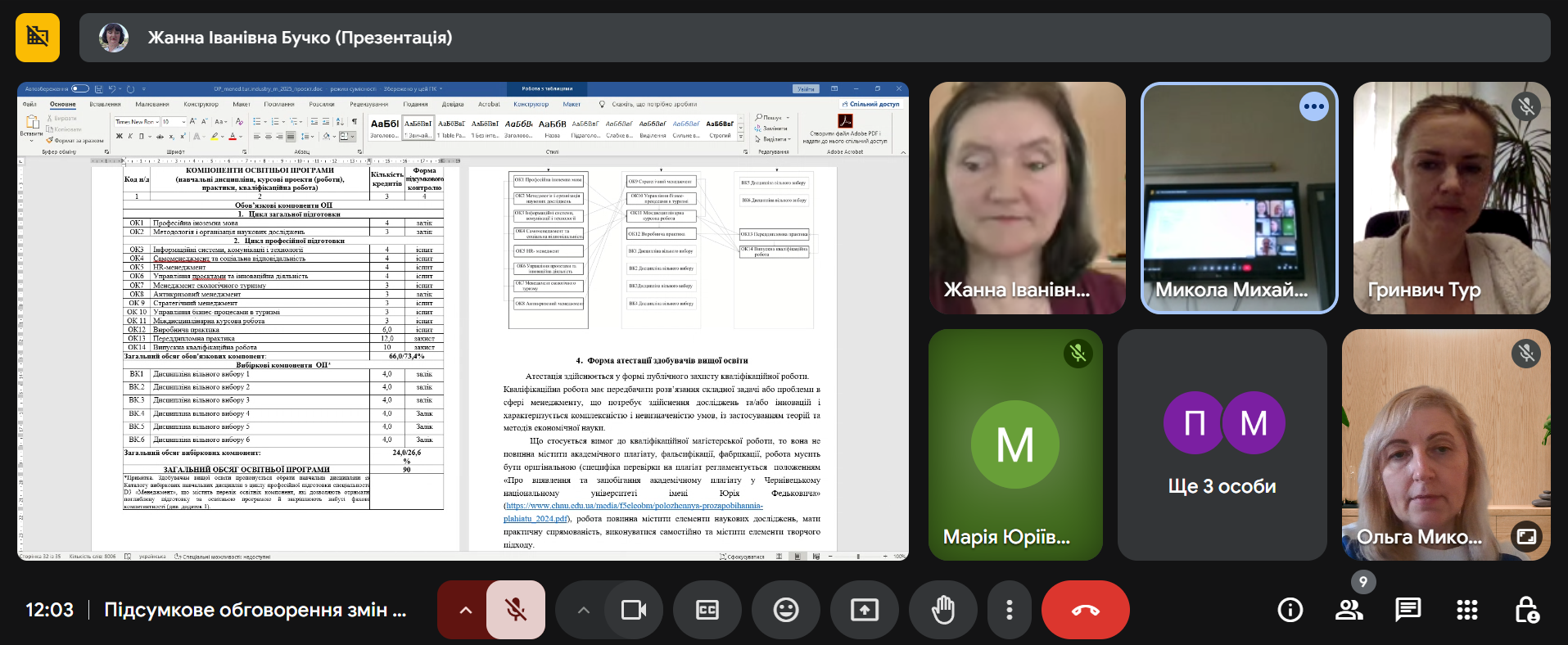Open font color dropdown arrow
Viewport: 1568px width, 645px height.
tap(241, 137)
